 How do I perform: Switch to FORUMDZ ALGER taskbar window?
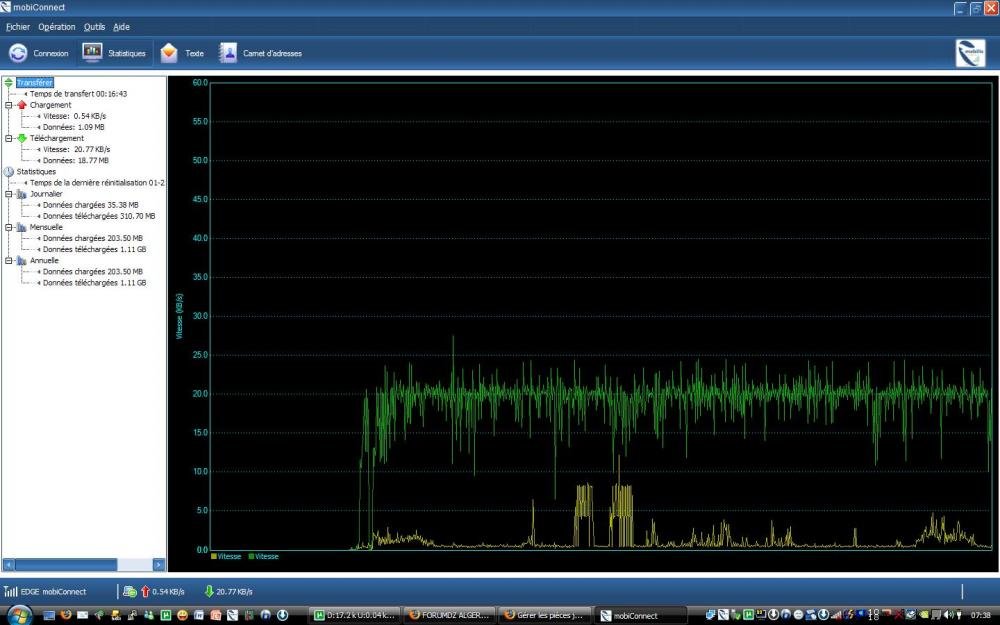point(449,615)
